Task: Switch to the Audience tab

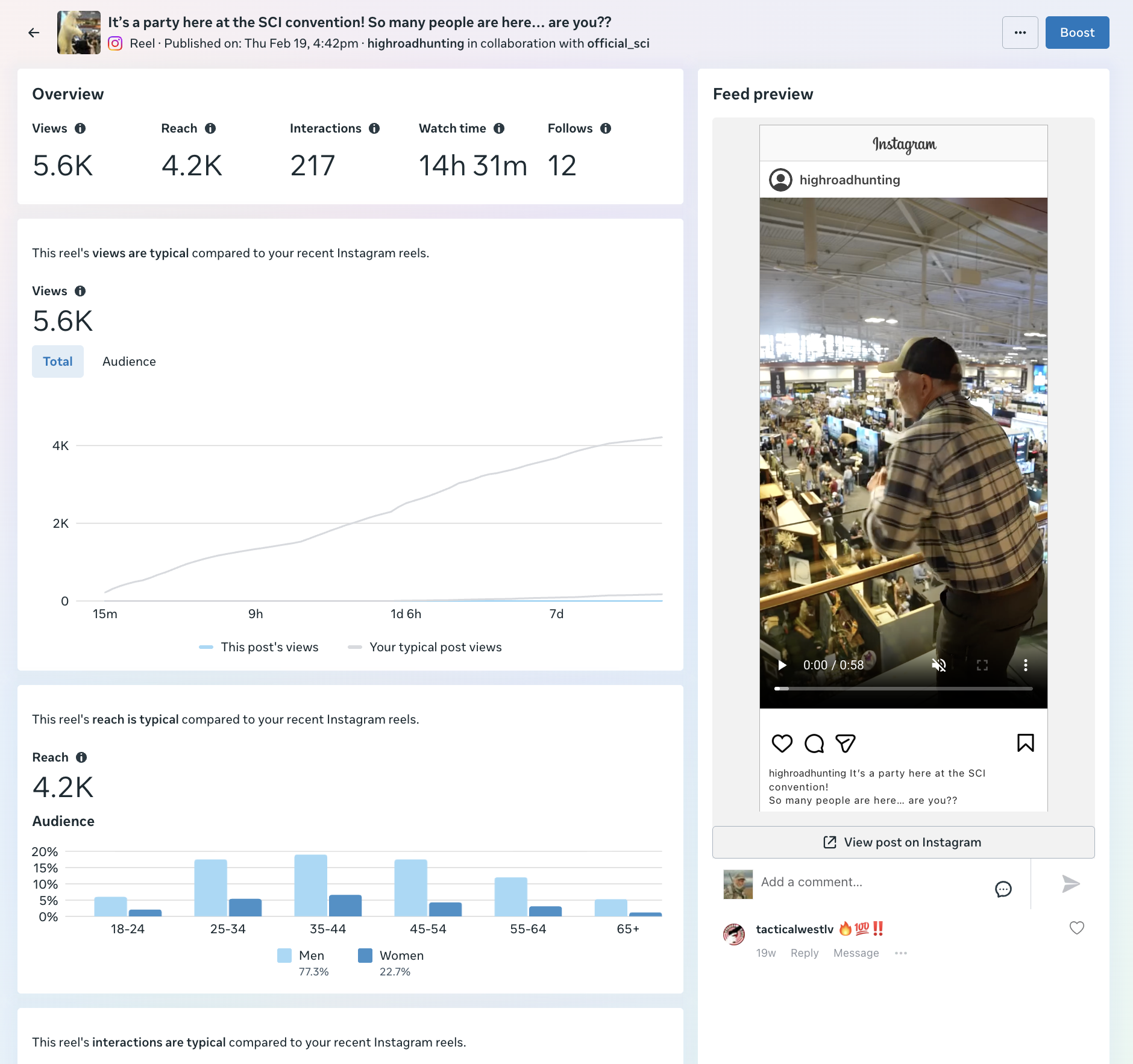Action: (129, 361)
